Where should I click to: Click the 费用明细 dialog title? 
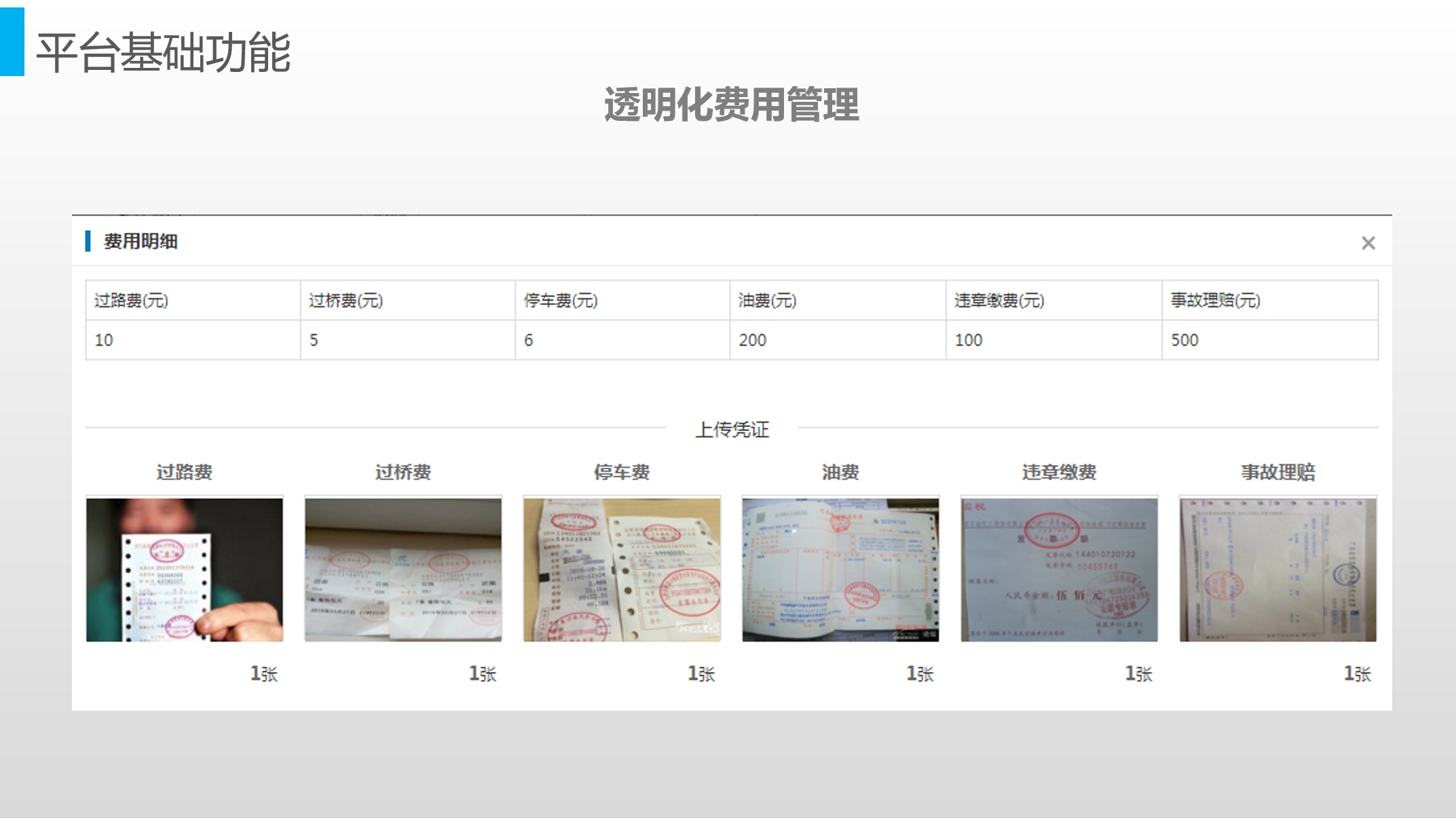[141, 242]
